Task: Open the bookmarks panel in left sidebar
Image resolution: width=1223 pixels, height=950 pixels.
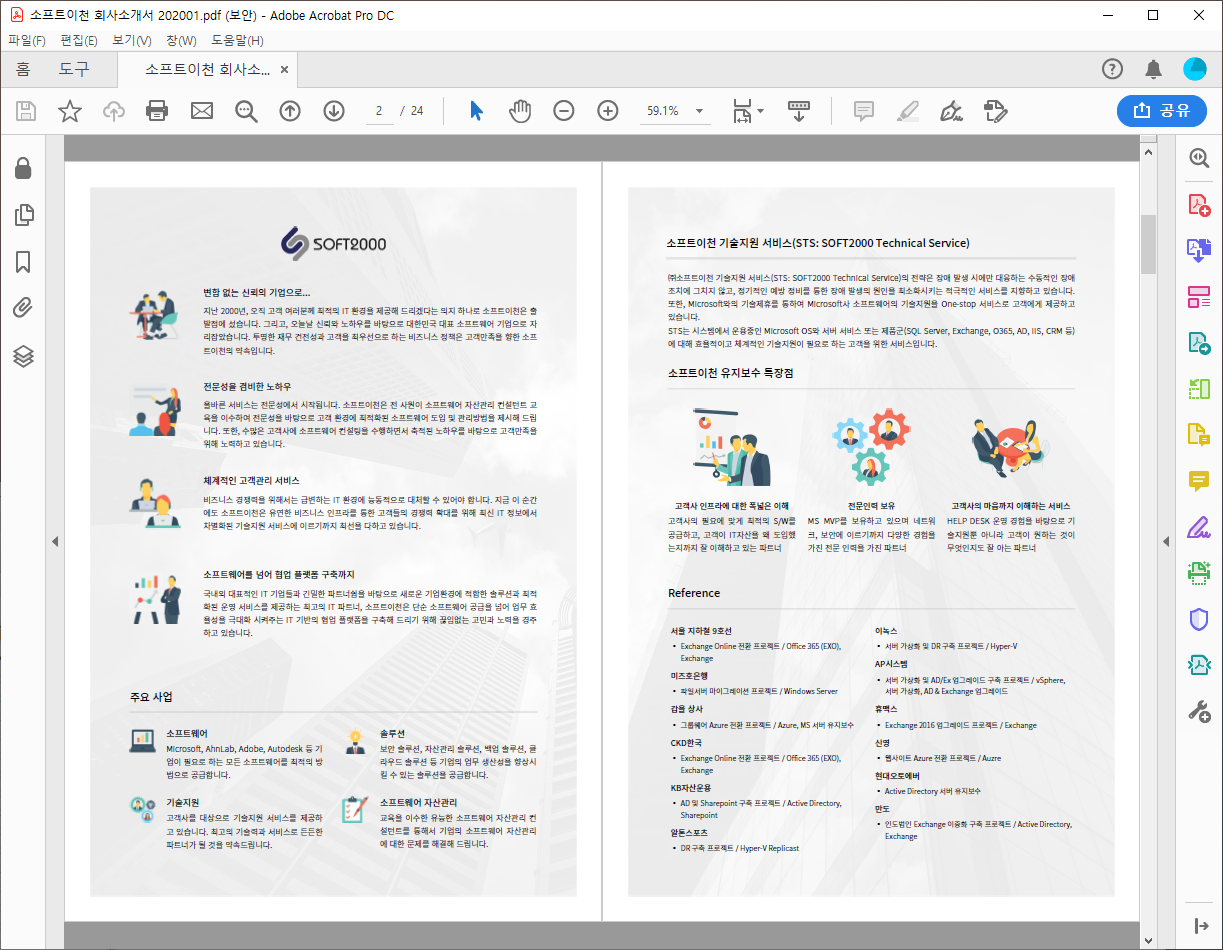Action: click(x=23, y=262)
